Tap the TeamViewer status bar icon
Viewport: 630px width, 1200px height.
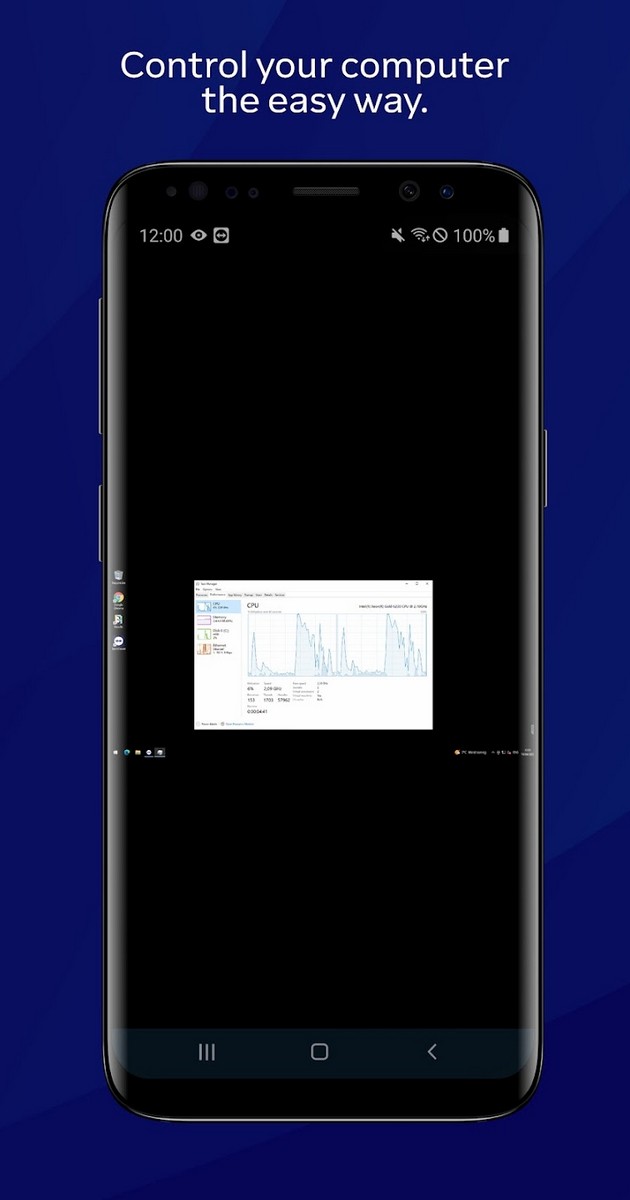(221, 235)
